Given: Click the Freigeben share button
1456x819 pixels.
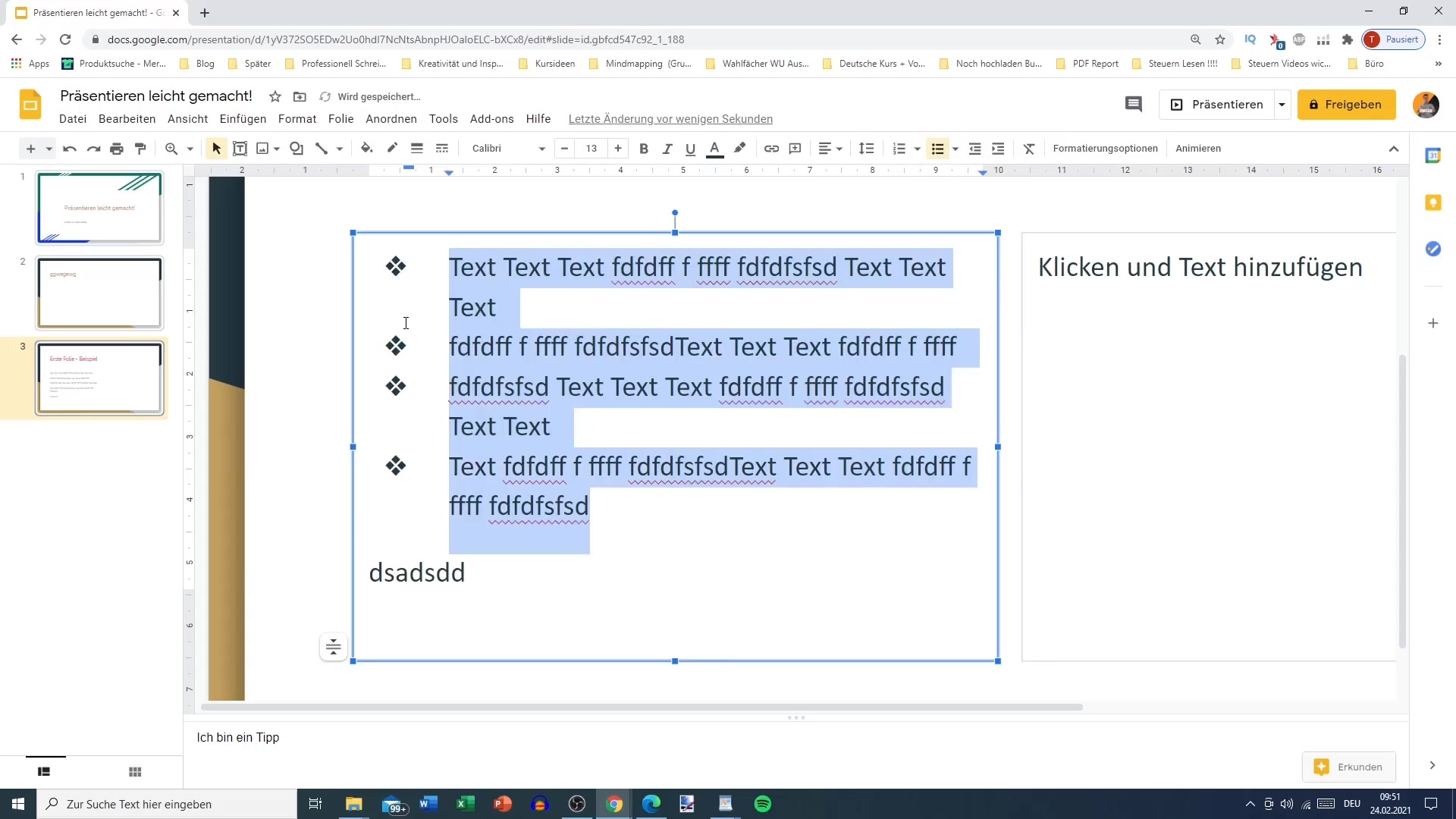Looking at the screenshot, I should [x=1346, y=105].
